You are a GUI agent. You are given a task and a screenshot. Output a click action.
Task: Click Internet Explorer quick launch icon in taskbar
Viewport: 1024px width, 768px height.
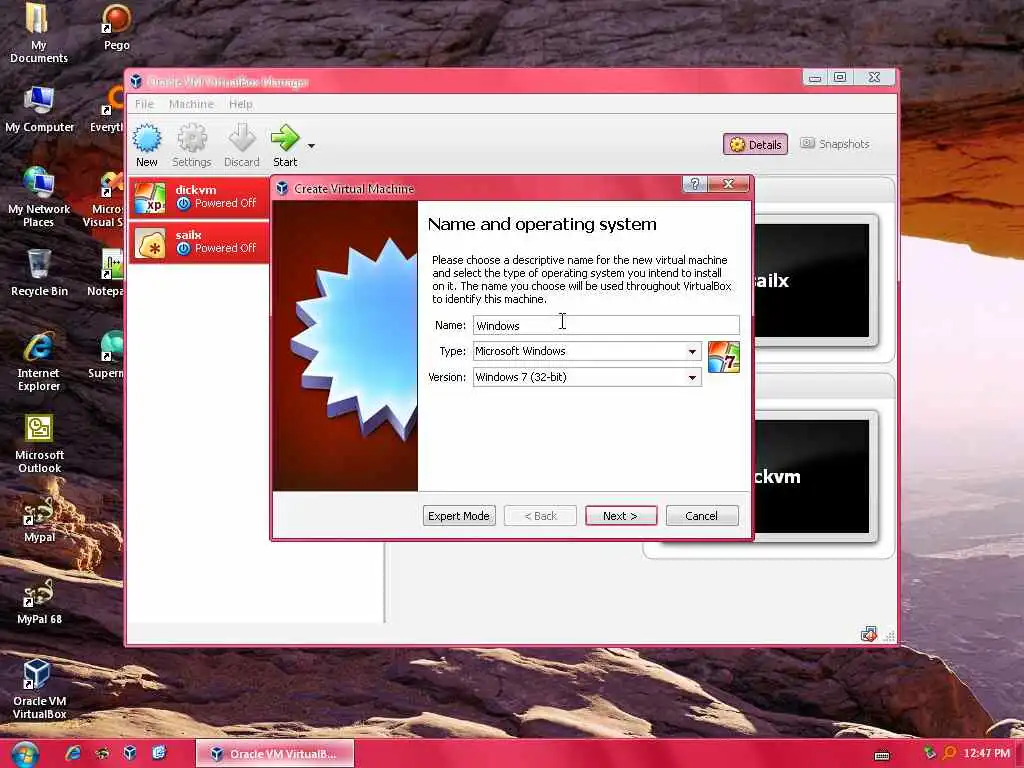click(72, 753)
